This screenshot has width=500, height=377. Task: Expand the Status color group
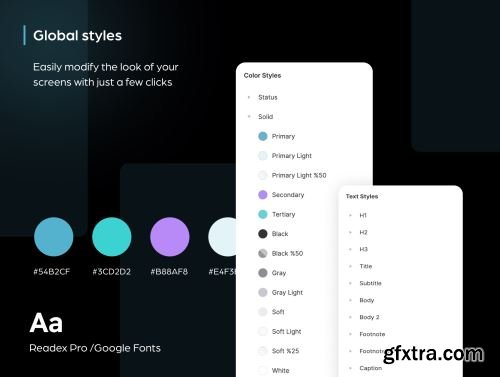click(x=249, y=97)
